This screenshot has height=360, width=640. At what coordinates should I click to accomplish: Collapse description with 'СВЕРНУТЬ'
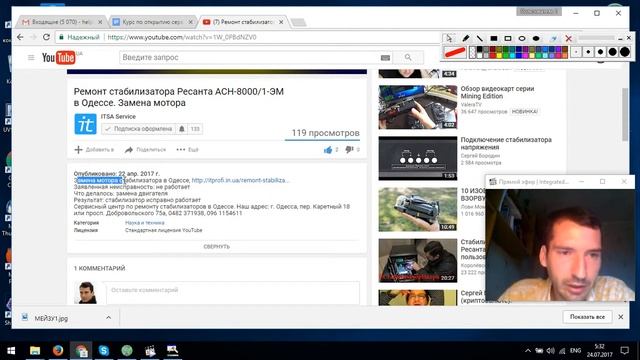pyautogui.click(x=217, y=247)
